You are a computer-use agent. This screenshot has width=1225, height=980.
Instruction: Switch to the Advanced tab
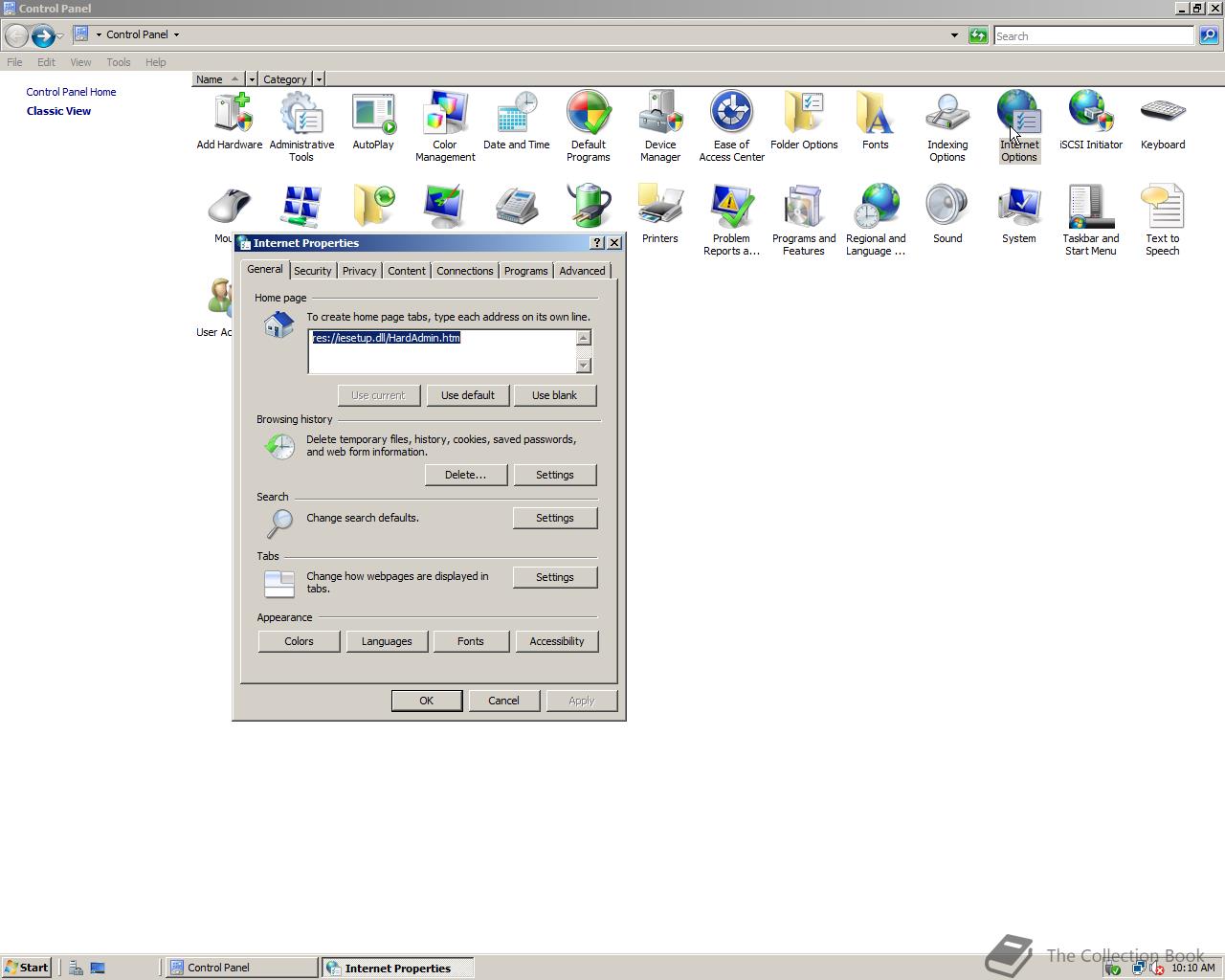click(582, 271)
